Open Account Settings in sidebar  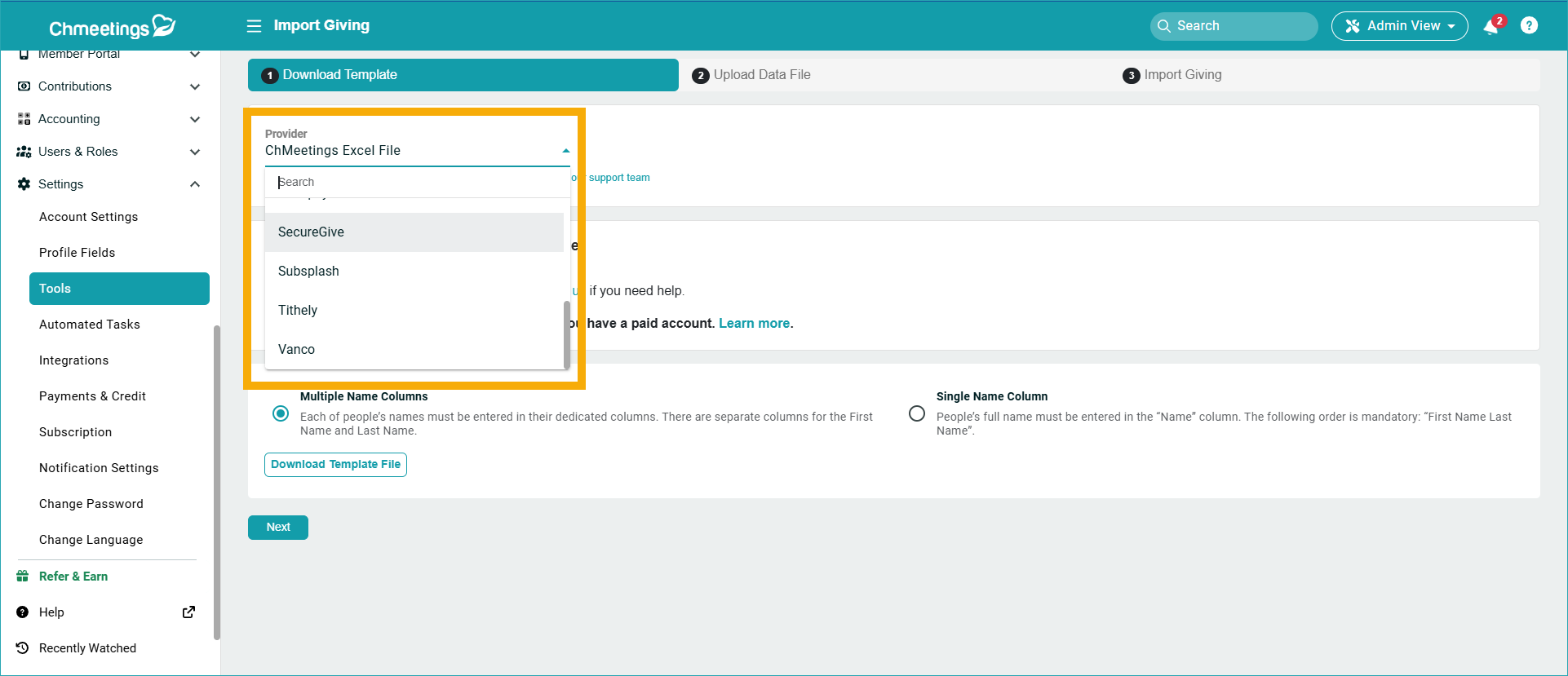88,217
